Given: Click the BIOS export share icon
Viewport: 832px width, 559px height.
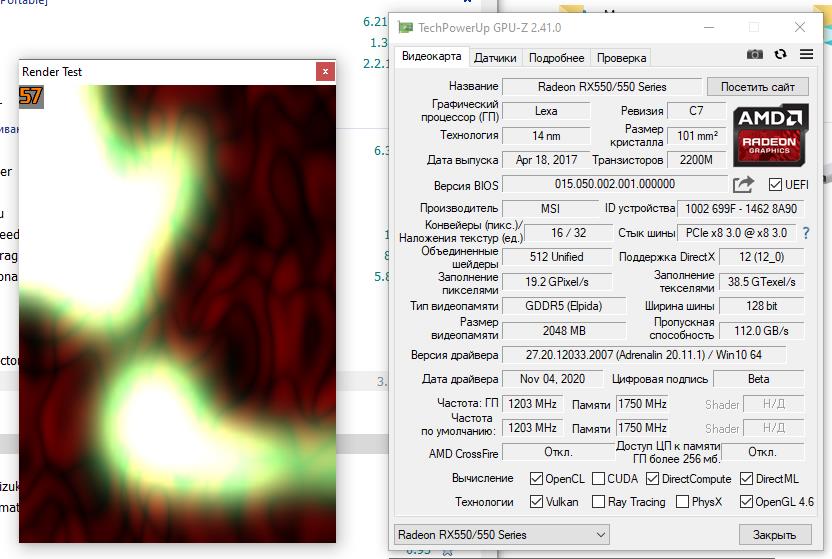Looking at the screenshot, I should pyautogui.click(x=743, y=185).
